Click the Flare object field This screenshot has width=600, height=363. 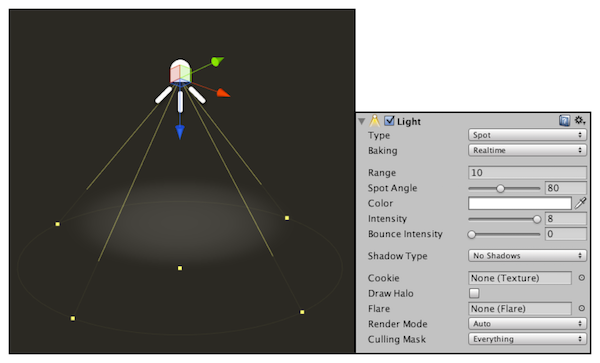click(520, 309)
